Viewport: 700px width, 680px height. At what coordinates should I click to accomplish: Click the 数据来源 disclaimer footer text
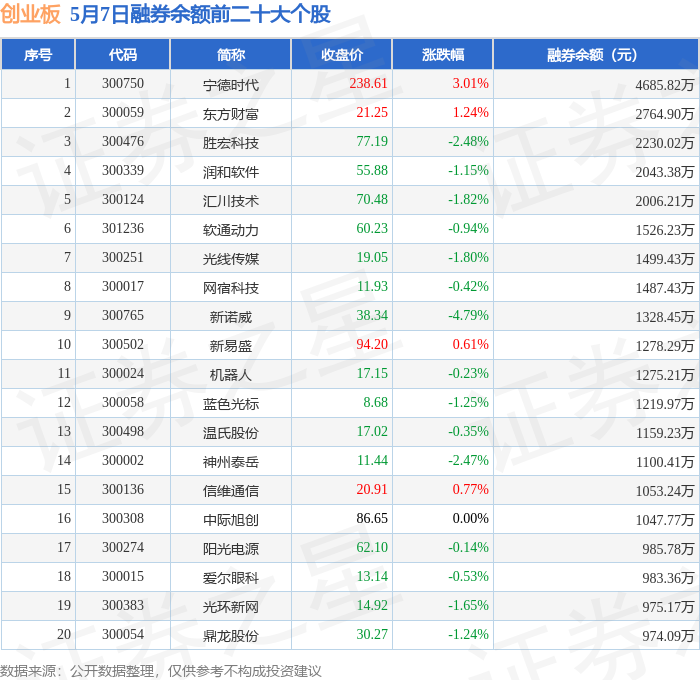pos(161,672)
